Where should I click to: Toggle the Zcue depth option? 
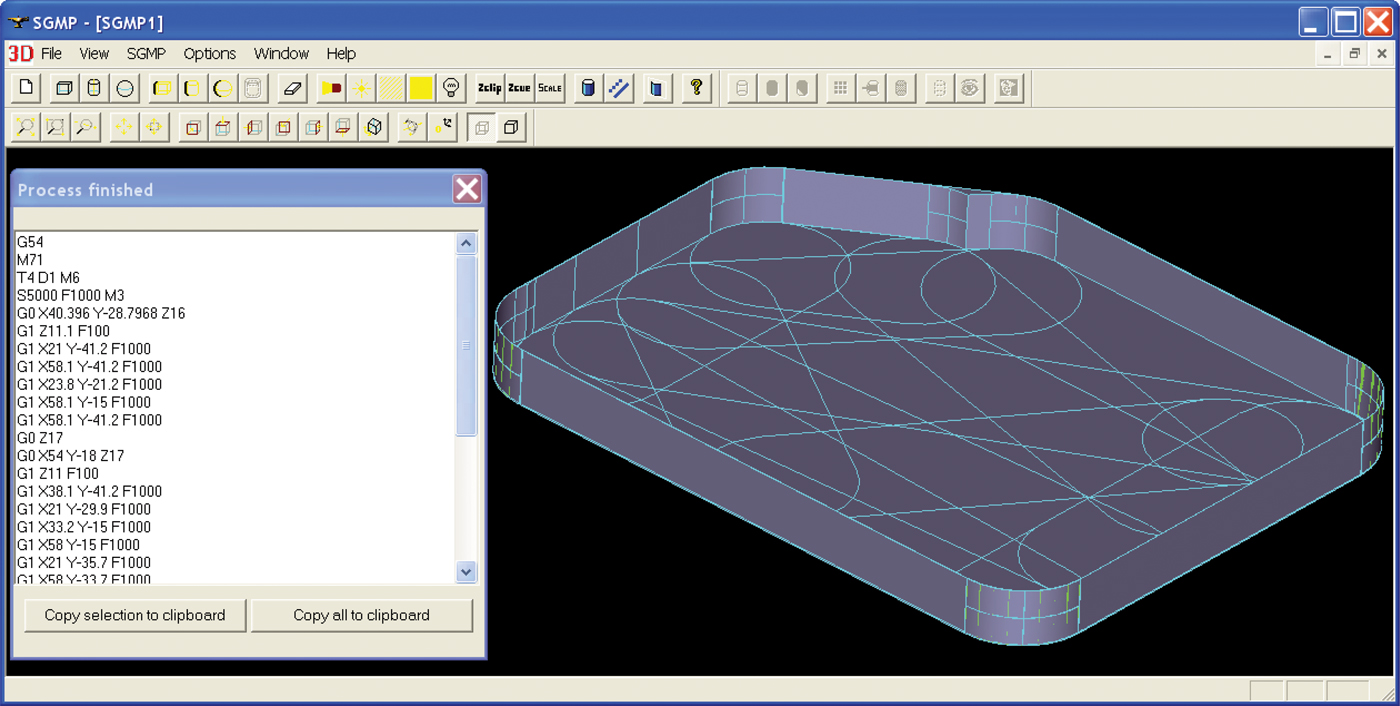click(519, 88)
